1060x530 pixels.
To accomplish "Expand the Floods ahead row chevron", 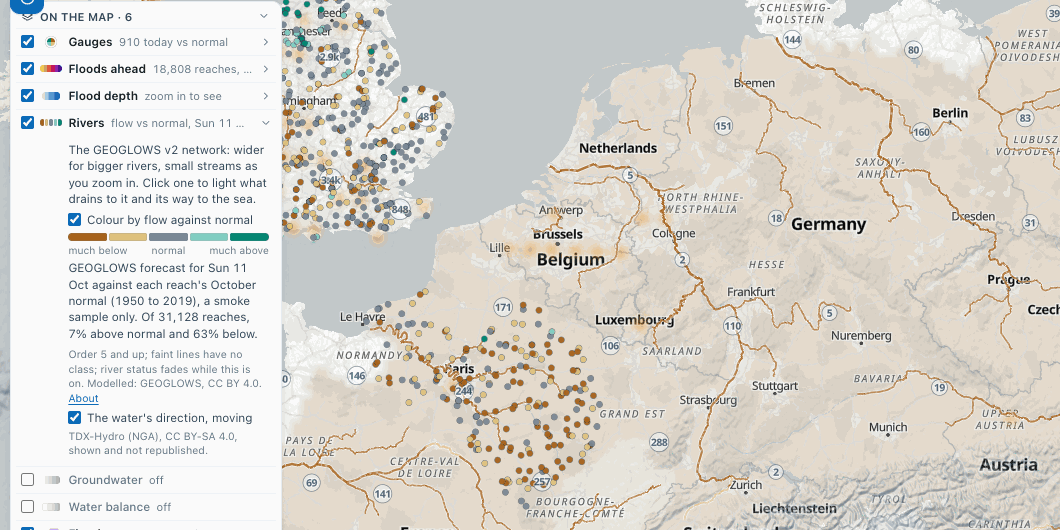I will [x=266, y=69].
